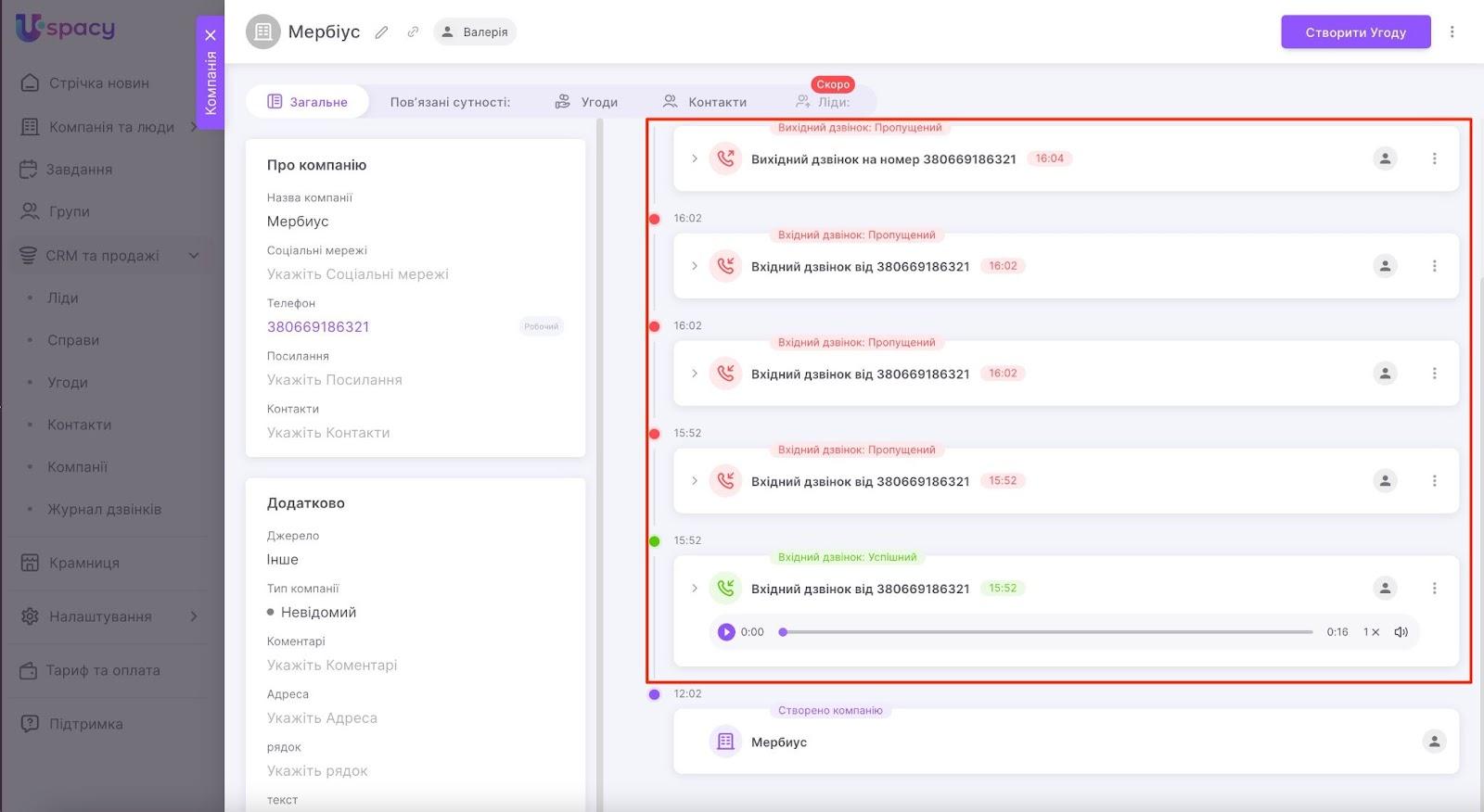Open the three-dot menu on the 16:04 outgoing call
The height and width of the screenshot is (812, 1484).
click(x=1434, y=159)
